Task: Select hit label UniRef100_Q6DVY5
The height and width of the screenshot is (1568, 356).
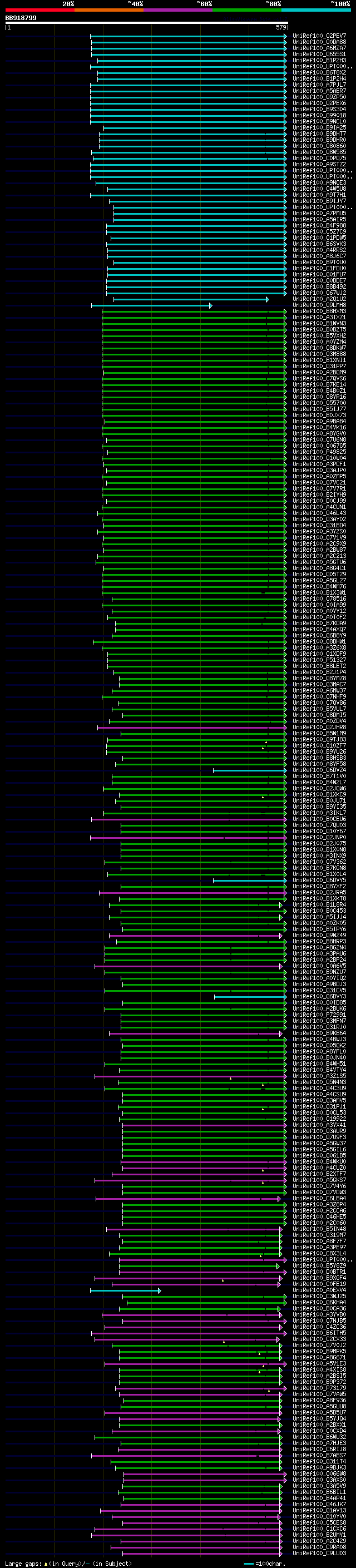Action: (319, 880)
